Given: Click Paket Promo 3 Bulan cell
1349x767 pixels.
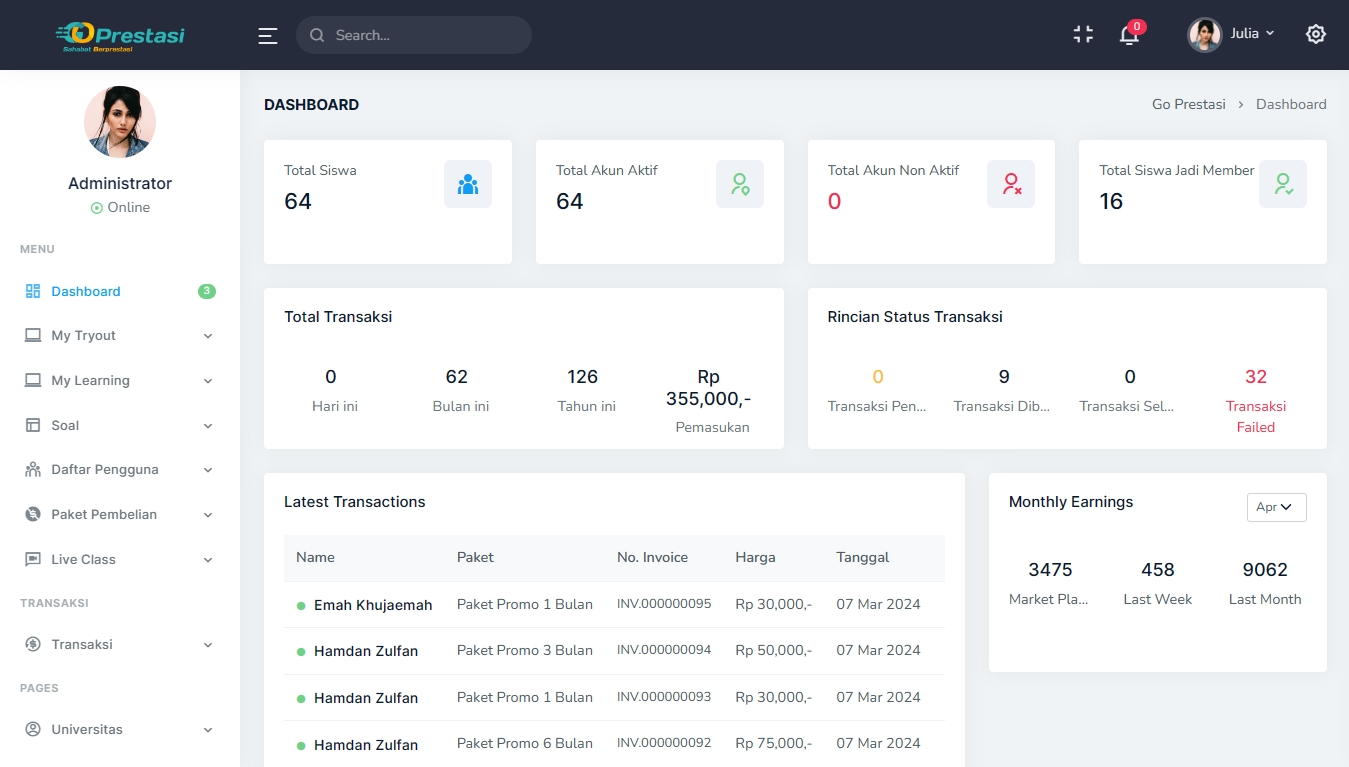Looking at the screenshot, I should coord(525,650).
